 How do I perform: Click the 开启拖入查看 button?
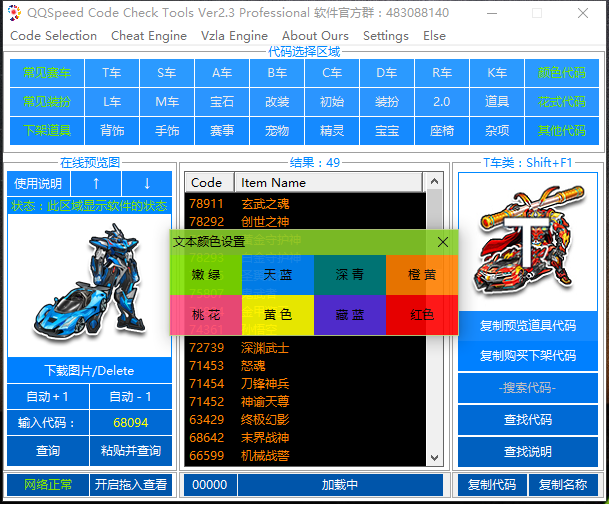131,485
